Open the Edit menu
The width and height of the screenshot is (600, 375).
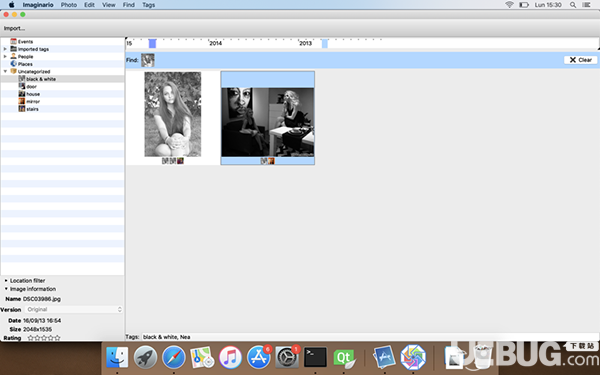click(89, 5)
